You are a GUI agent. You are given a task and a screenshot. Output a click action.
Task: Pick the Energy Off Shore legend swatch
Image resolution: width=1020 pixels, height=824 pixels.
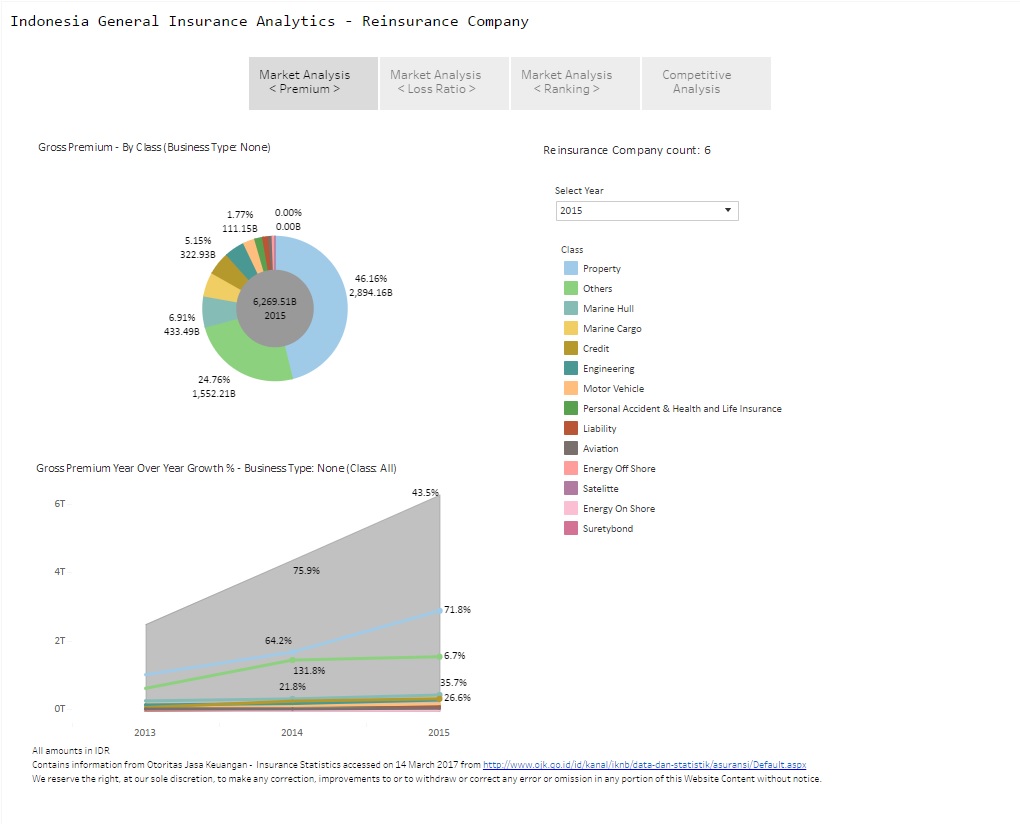[x=571, y=468]
